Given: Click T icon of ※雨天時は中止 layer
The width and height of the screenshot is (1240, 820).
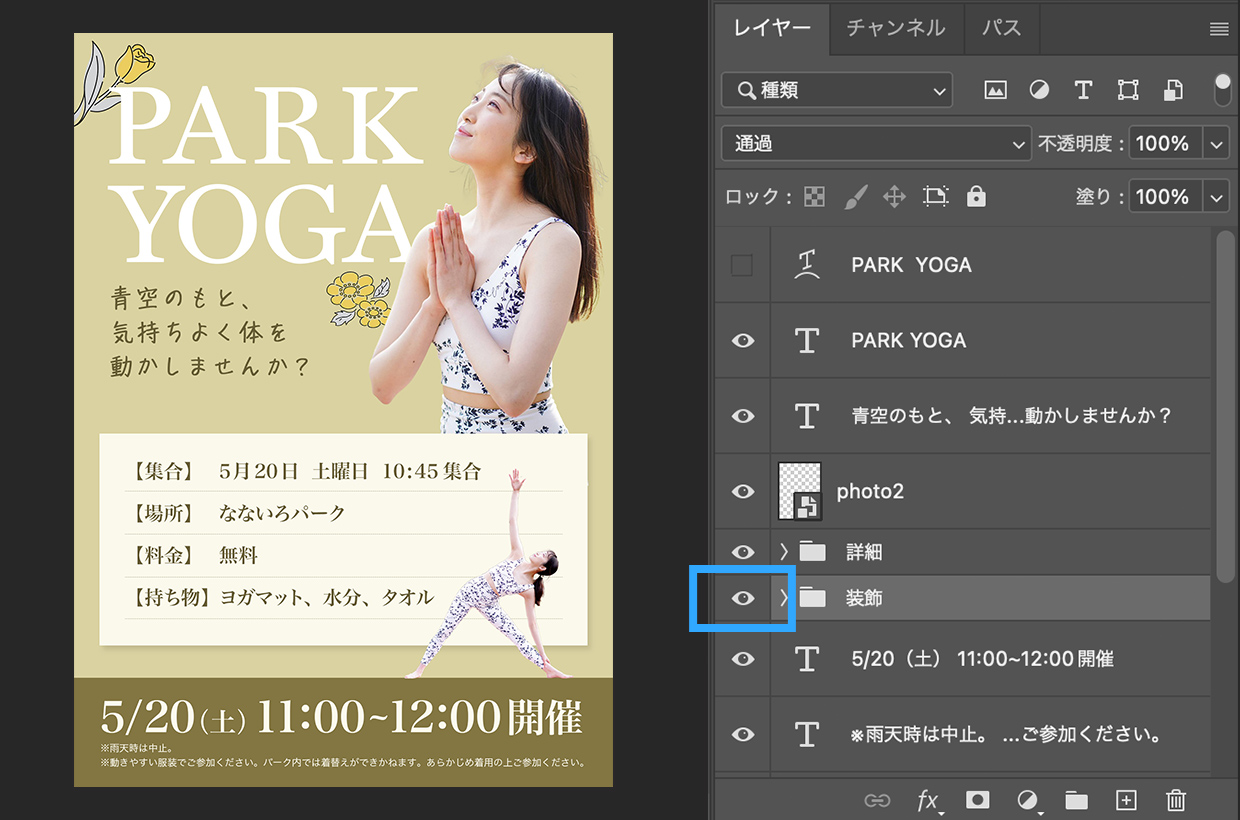Looking at the screenshot, I should 807,734.
